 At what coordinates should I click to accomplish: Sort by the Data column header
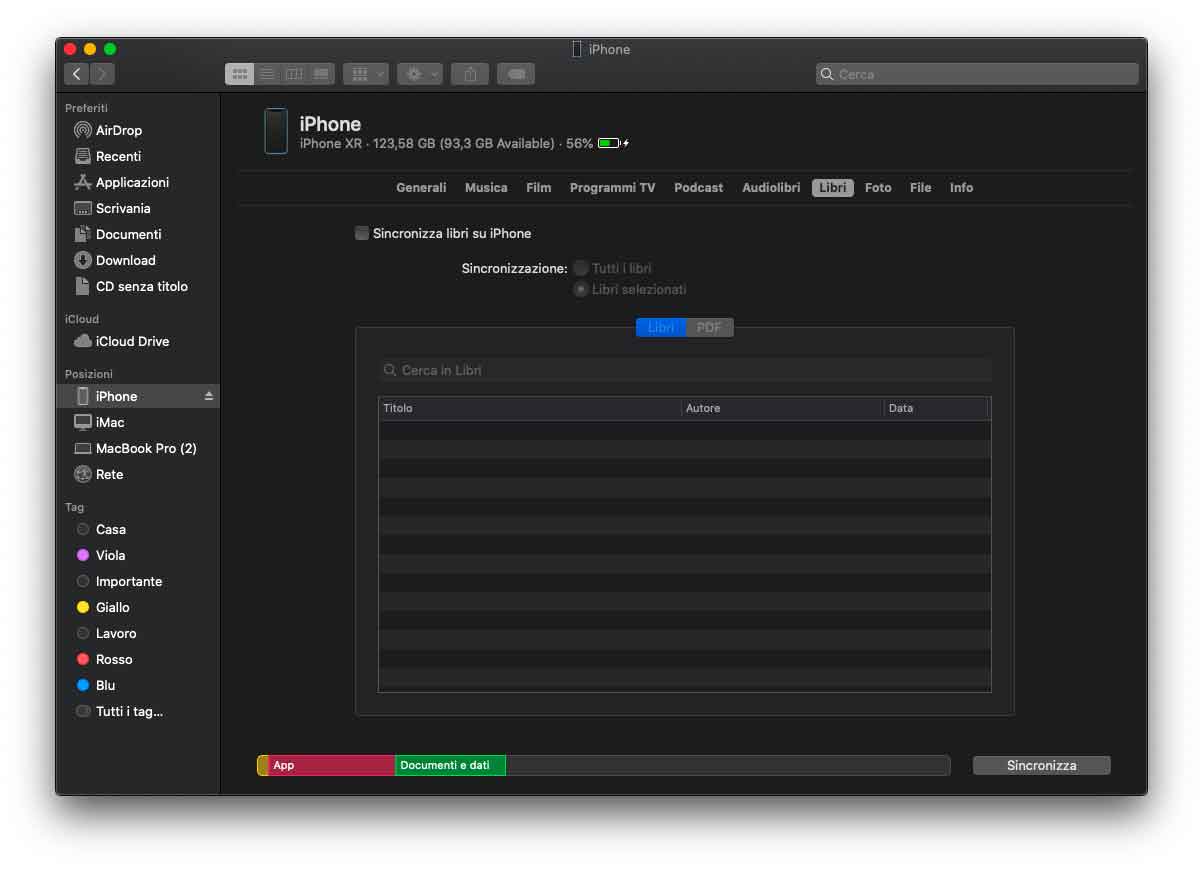[937, 408]
